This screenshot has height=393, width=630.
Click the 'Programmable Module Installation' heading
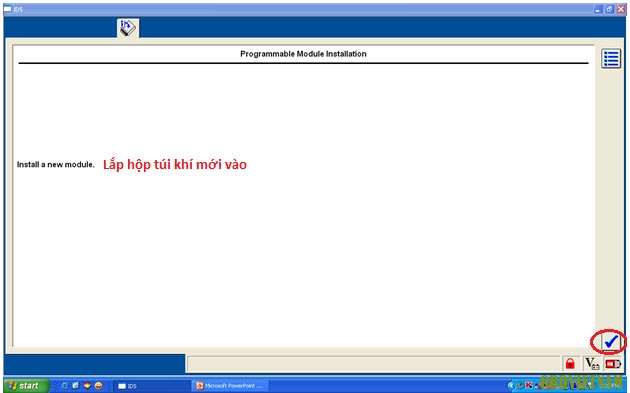(303, 54)
